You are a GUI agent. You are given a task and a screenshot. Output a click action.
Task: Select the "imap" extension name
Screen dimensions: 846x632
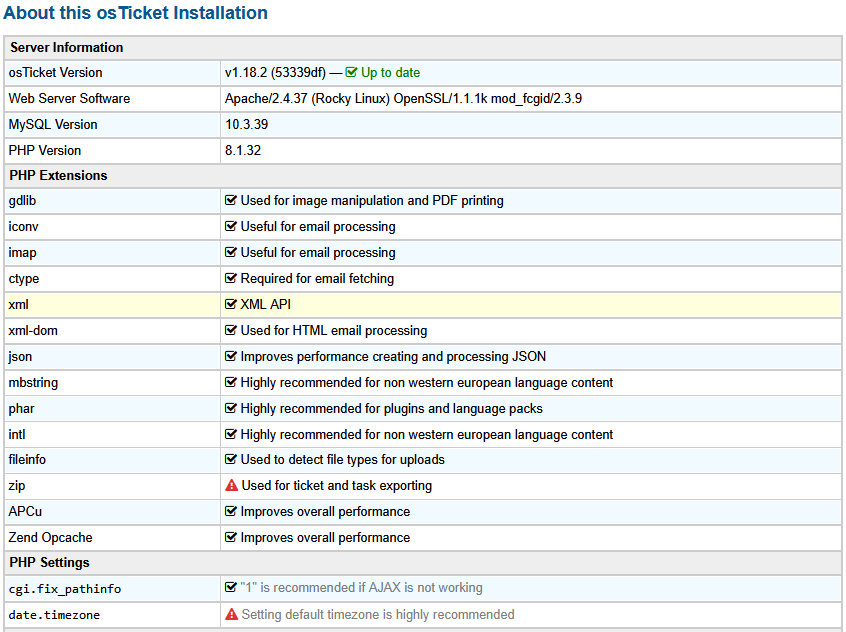coord(22,253)
